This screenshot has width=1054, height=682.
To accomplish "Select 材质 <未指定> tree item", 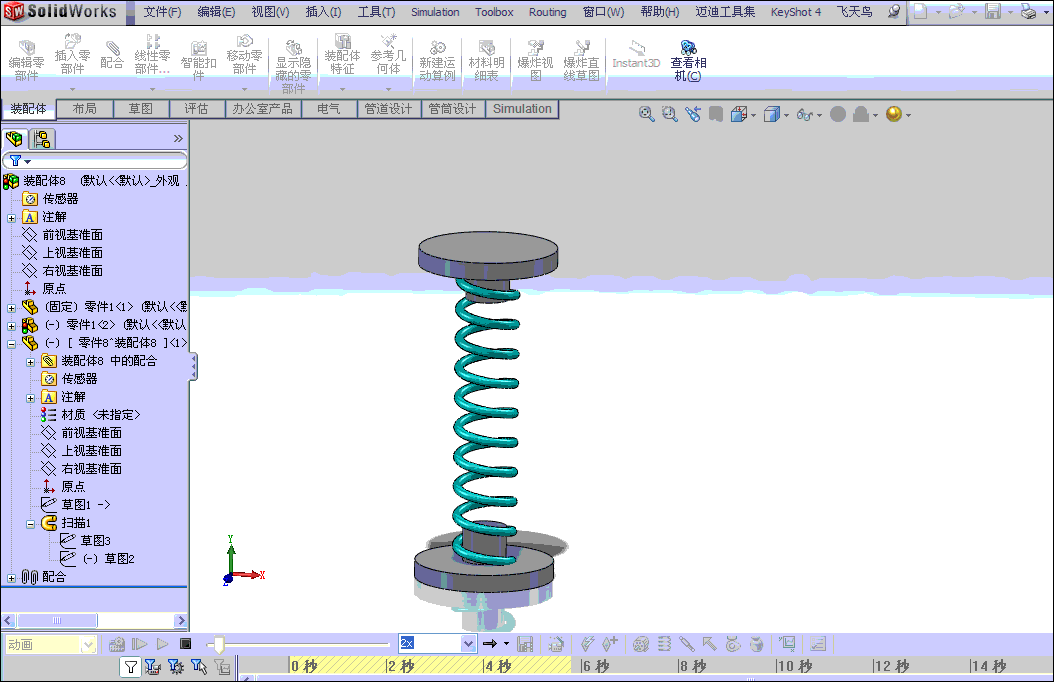I will click(101, 415).
